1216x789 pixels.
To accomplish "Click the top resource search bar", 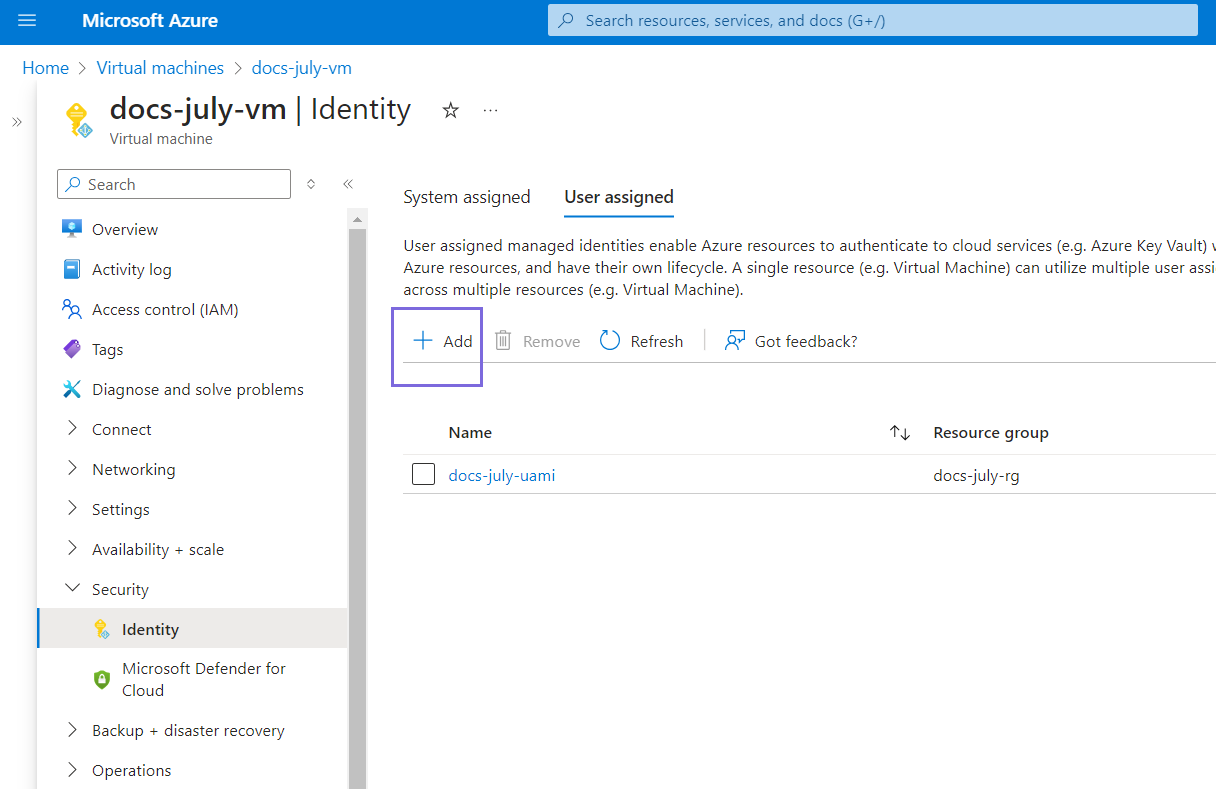I will pos(872,20).
